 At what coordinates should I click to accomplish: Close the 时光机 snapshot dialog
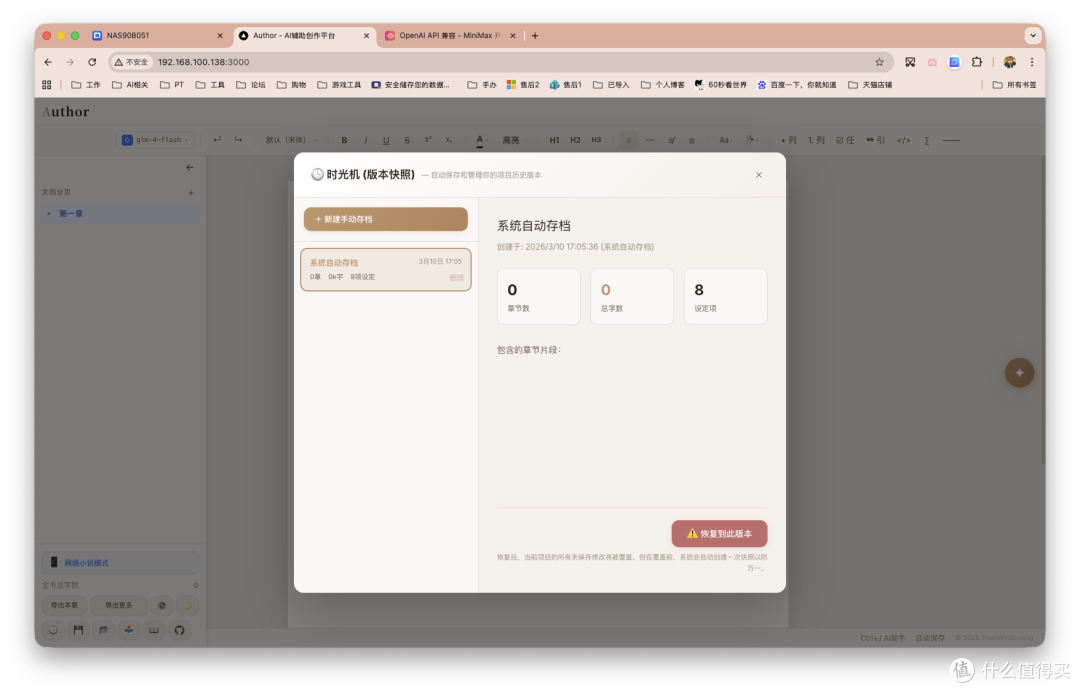pos(758,175)
